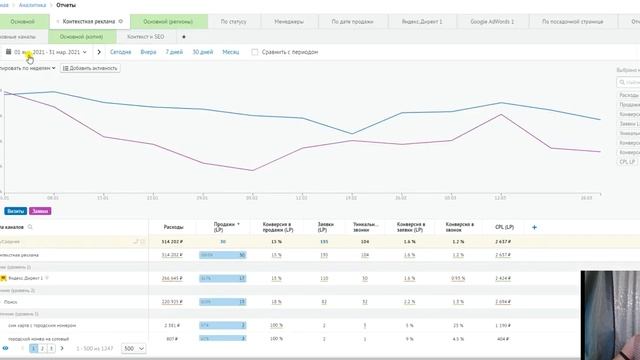Image resolution: width=640 pixels, height=360 pixels.
Task: Click the Сегодня quick period link
Action: click(x=120, y=52)
